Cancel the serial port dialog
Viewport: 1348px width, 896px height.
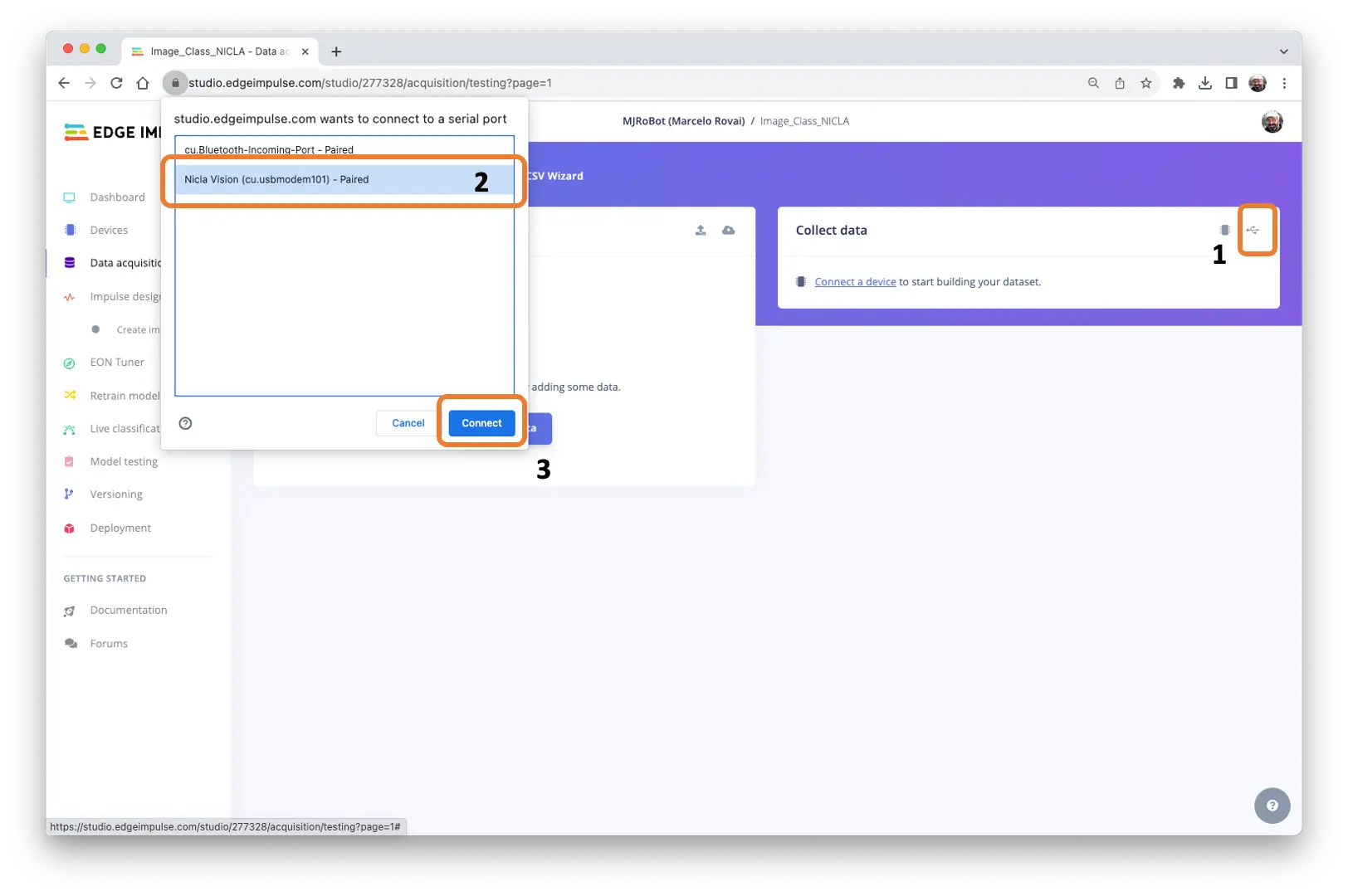[x=408, y=423]
